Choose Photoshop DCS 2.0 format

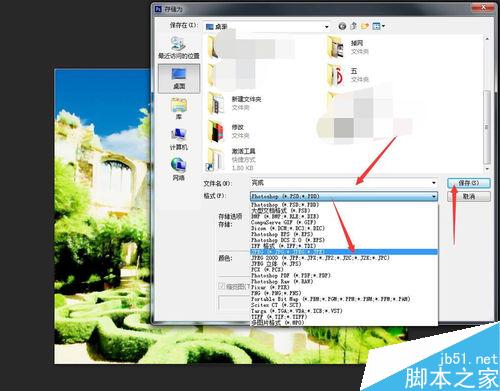click(x=344, y=240)
